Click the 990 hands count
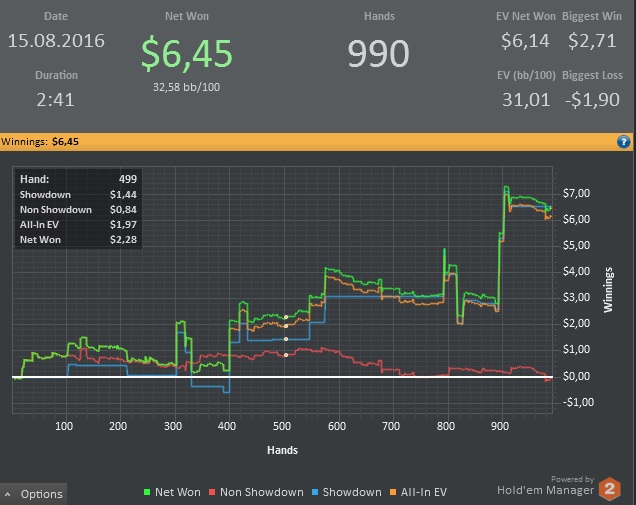The width and height of the screenshot is (636, 505). [378, 54]
